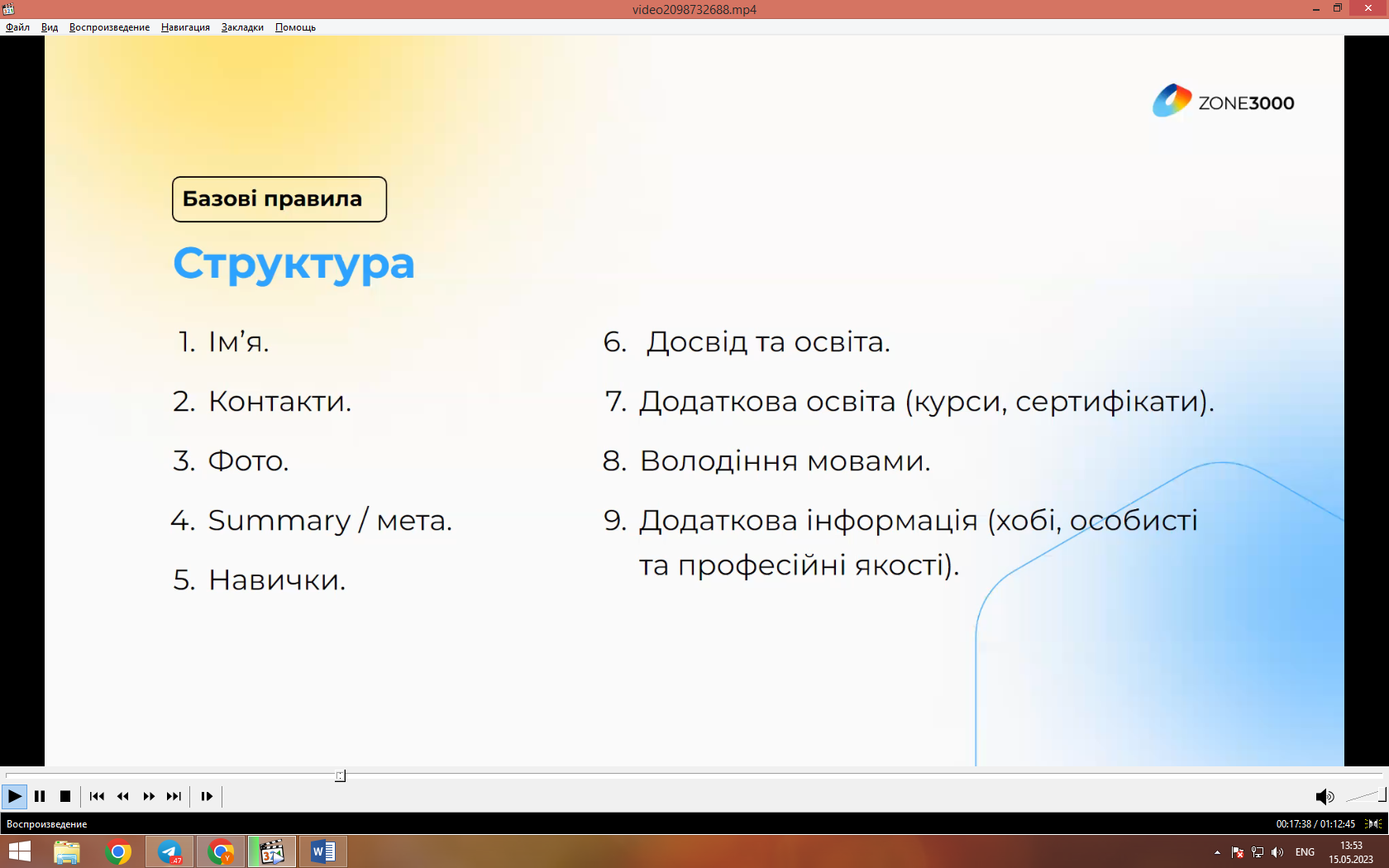
Task: Open the second Chrome profile taskbar icon
Action: point(221,851)
